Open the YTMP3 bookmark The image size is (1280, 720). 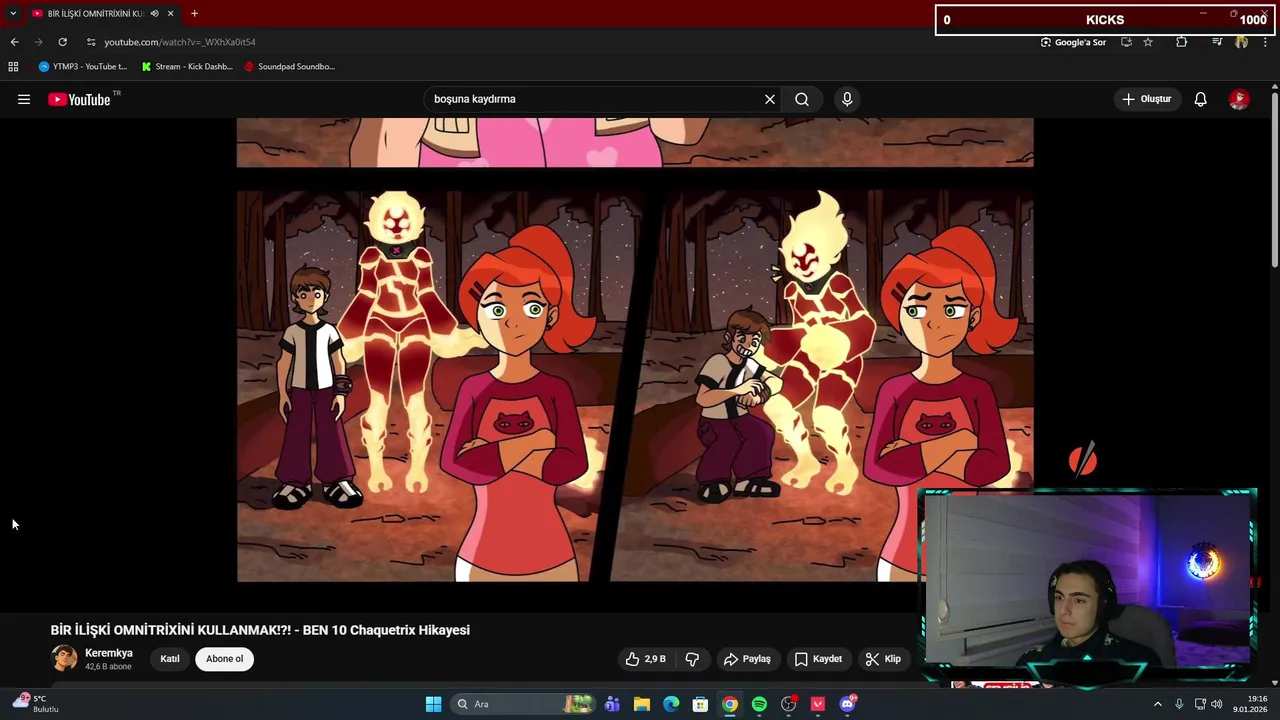tap(83, 67)
